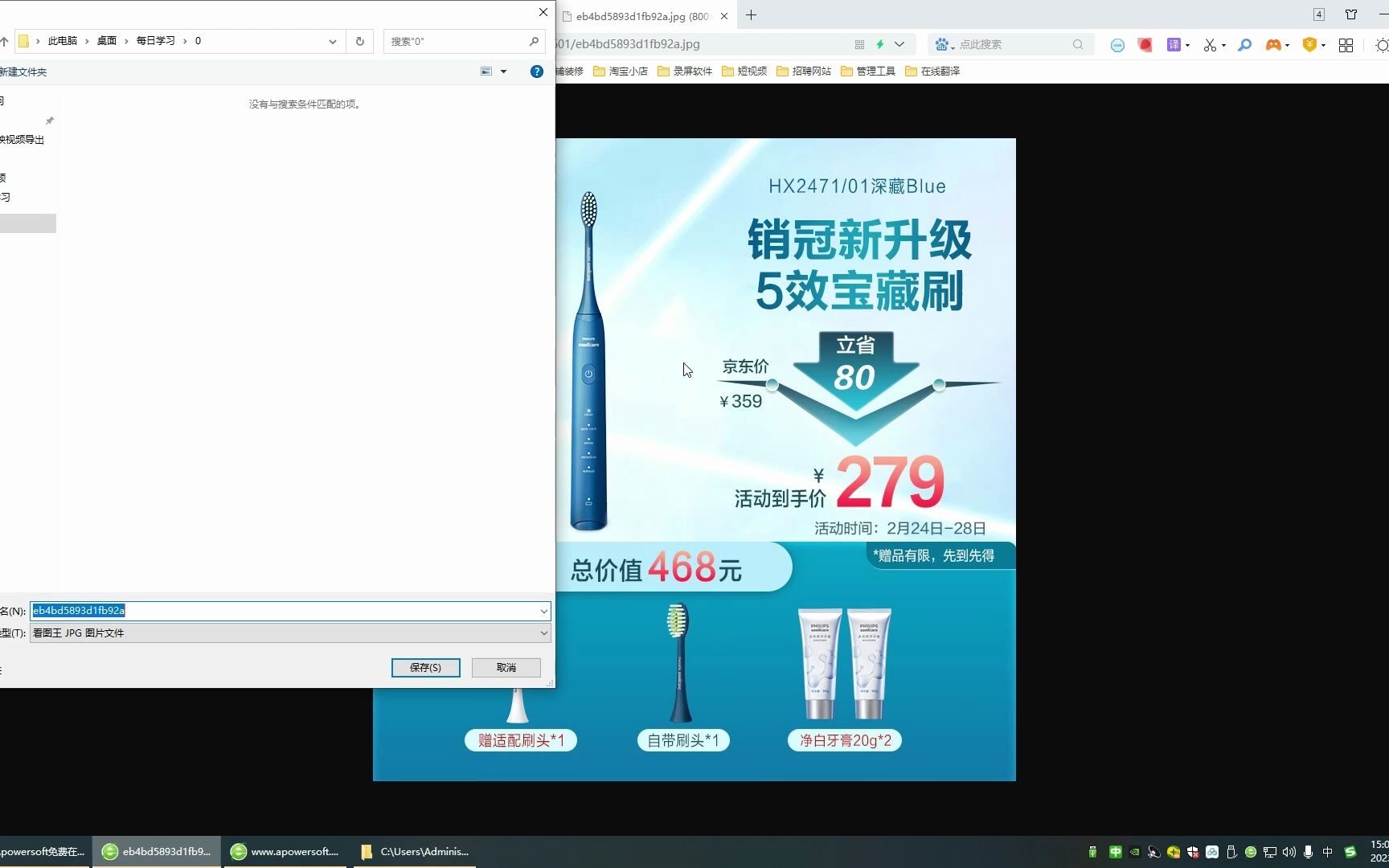Open the 短视频 bookmark folder
1389x868 pixels.
[744, 72]
